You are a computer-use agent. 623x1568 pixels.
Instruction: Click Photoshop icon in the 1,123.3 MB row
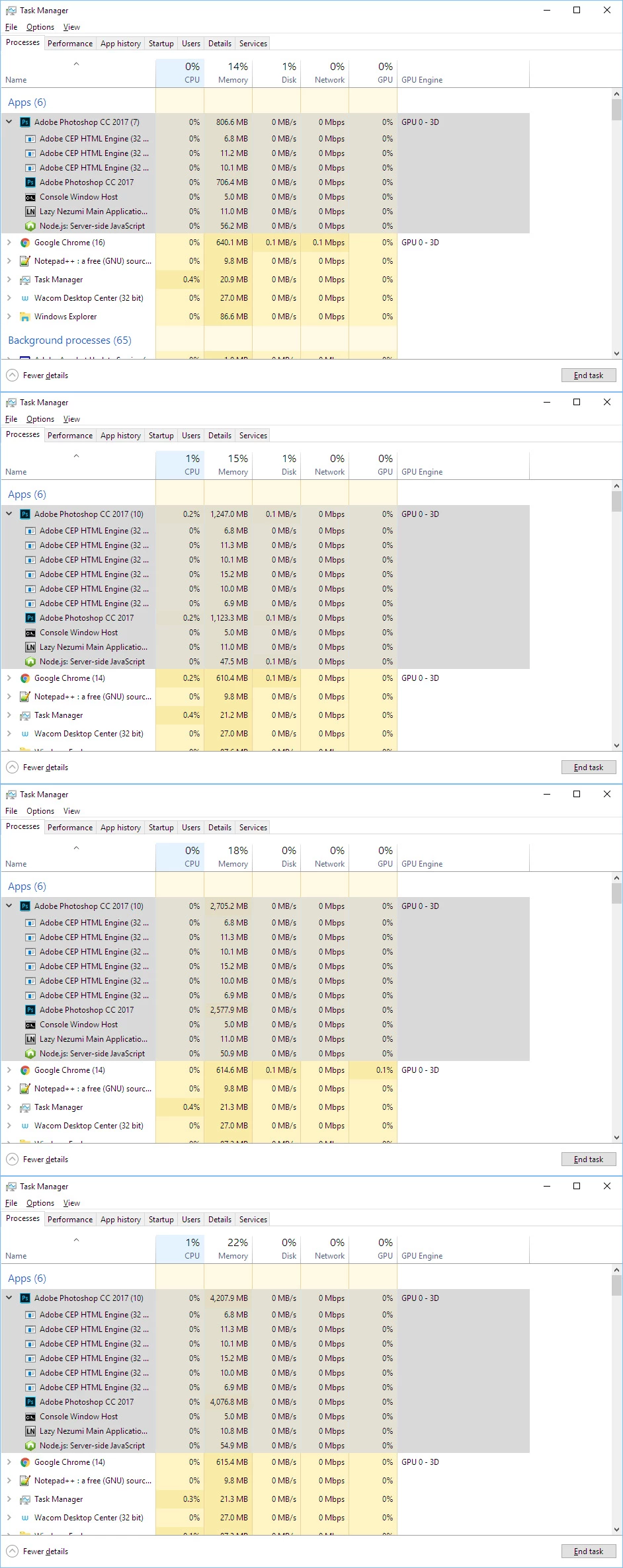(30, 618)
